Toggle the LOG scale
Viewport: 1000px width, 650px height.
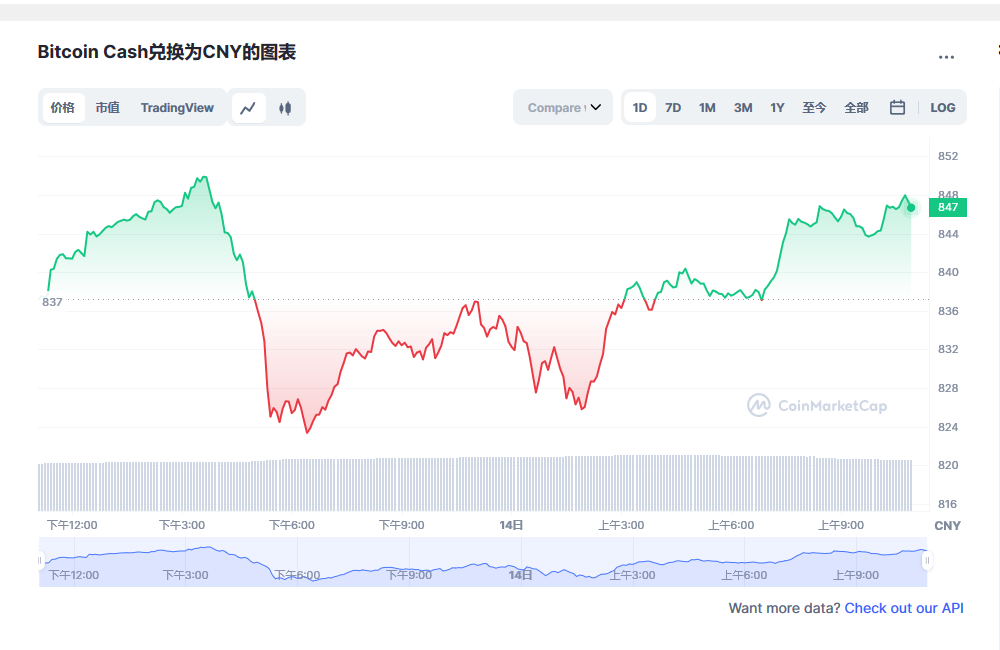pyautogui.click(x=943, y=108)
